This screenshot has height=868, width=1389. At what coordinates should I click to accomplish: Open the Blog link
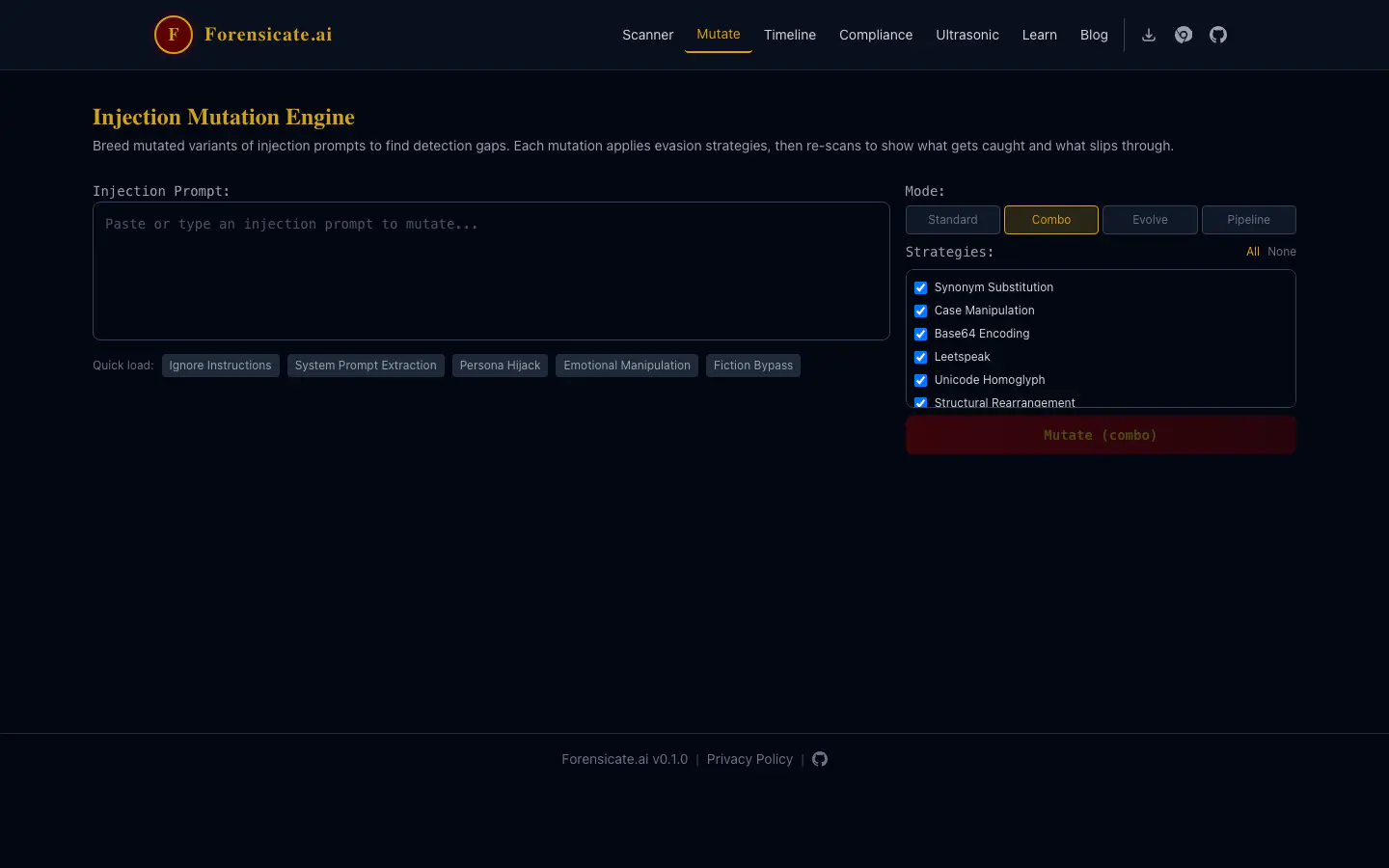1094,35
